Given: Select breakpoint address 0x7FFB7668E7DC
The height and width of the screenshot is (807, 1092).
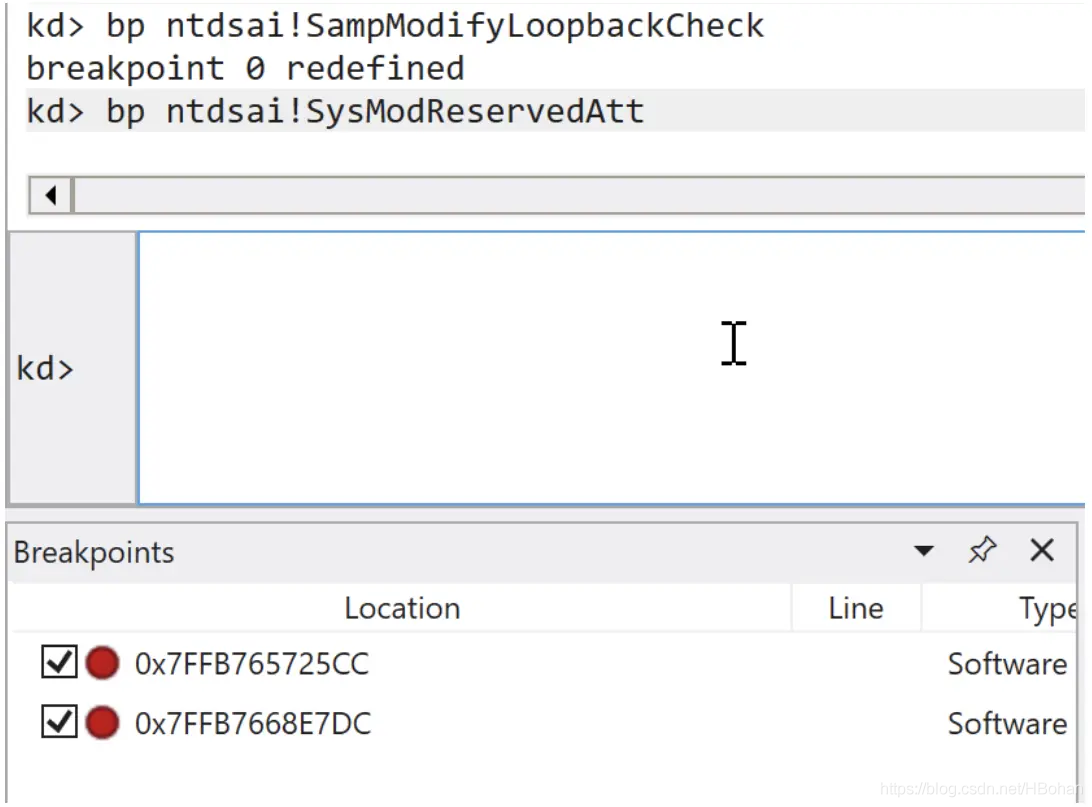Looking at the screenshot, I should pyautogui.click(x=253, y=723).
